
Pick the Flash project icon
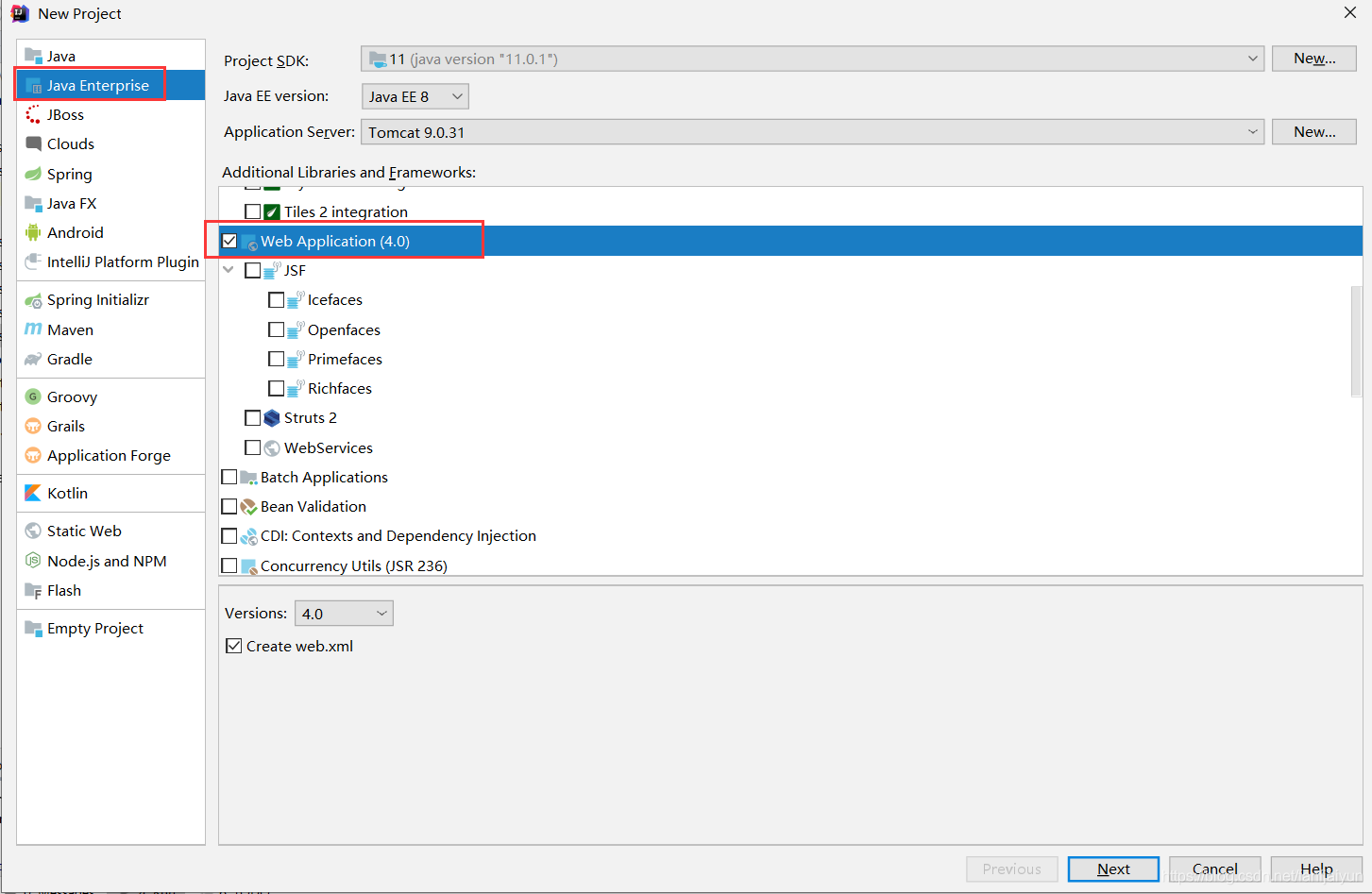(33, 590)
